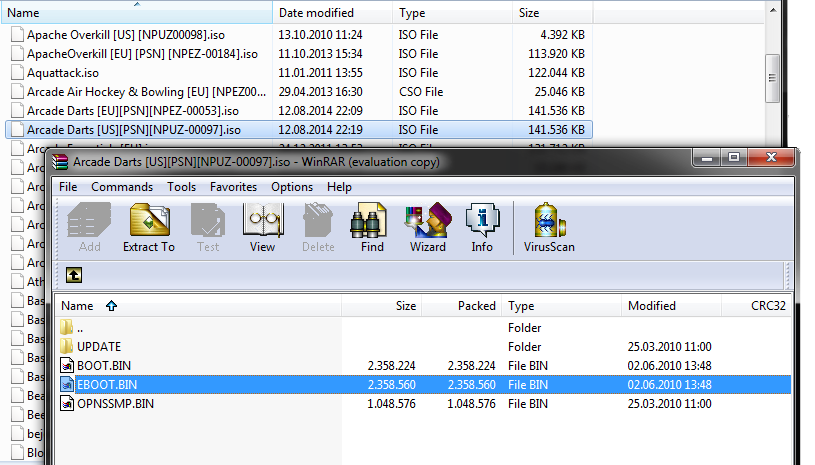Sort Explorer list by Date modified column
This screenshot has height=465, width=815.
click(x=333, y=12)
